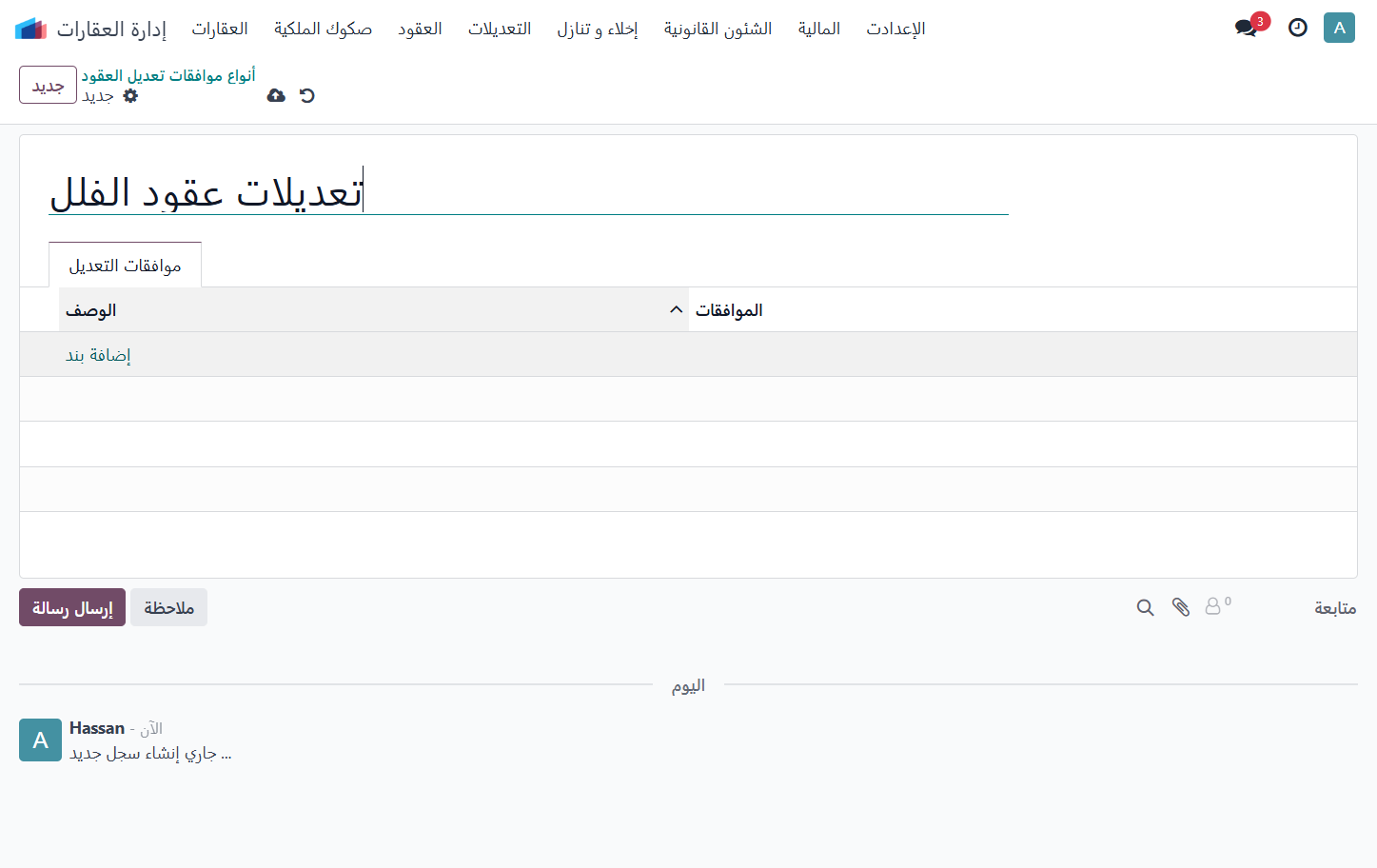
Task: Click the جديد button to create record
Action: (48, 86)
